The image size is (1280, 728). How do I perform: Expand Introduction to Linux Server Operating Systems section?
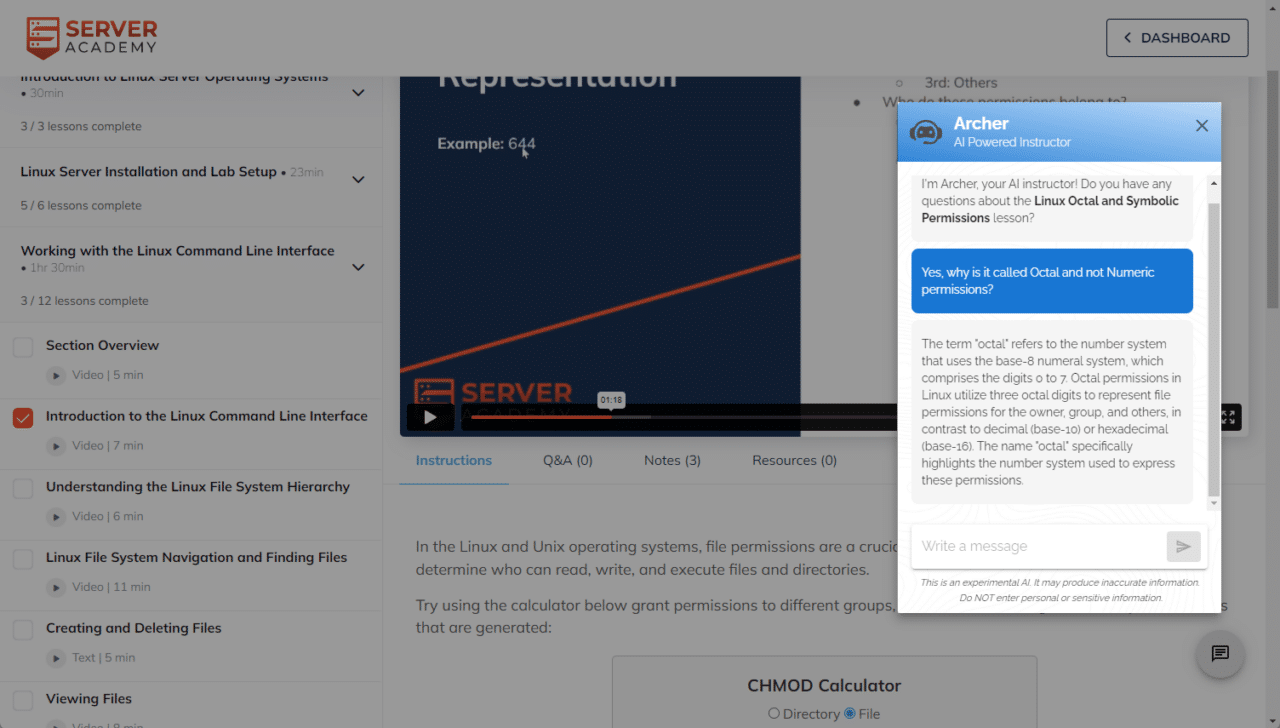point(358,93)
